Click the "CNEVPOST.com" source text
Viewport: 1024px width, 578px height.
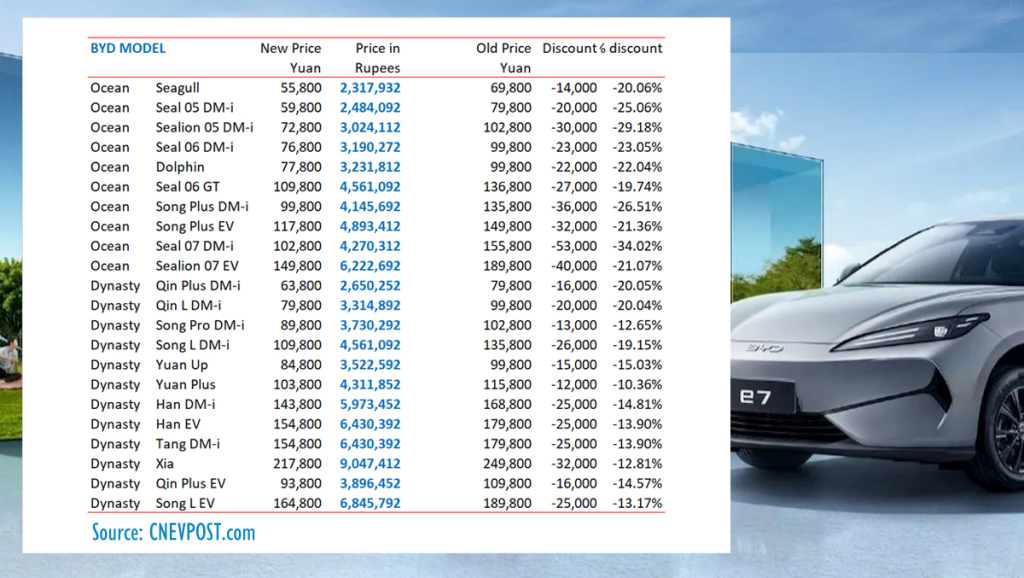coord(202,532)
